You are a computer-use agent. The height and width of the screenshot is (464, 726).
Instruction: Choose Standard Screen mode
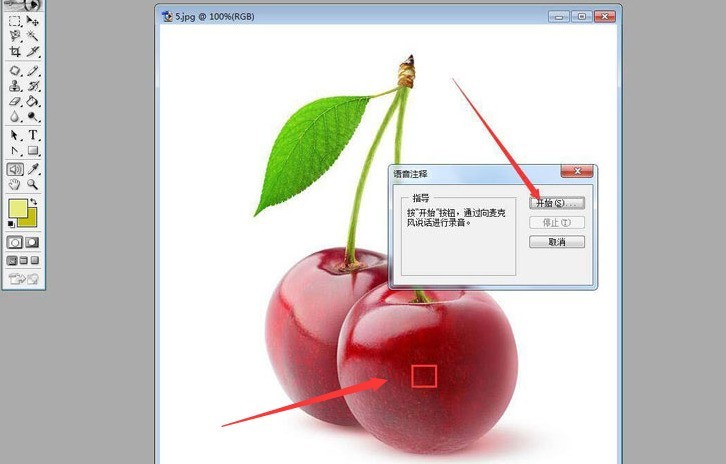pos(12,261)
